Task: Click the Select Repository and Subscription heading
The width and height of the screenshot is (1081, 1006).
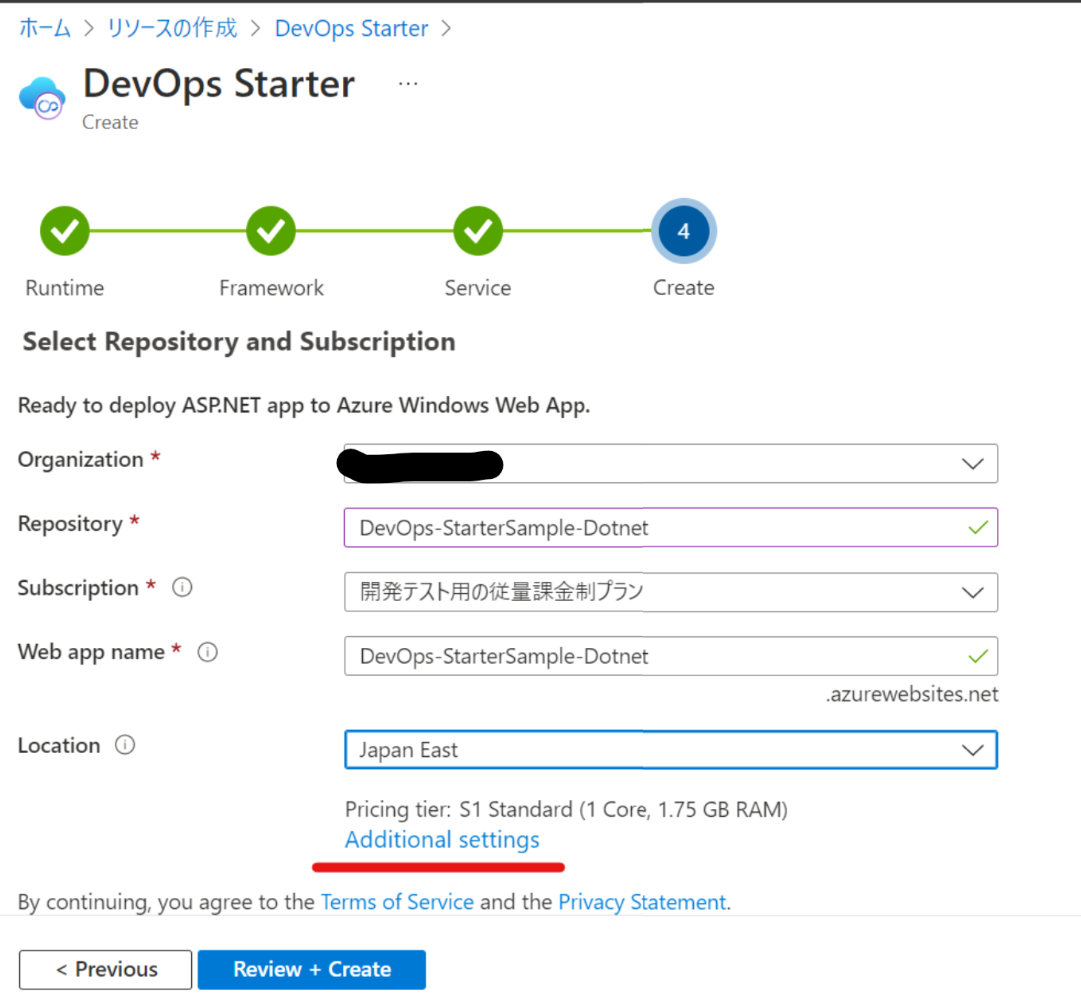Action: [239, 342]
